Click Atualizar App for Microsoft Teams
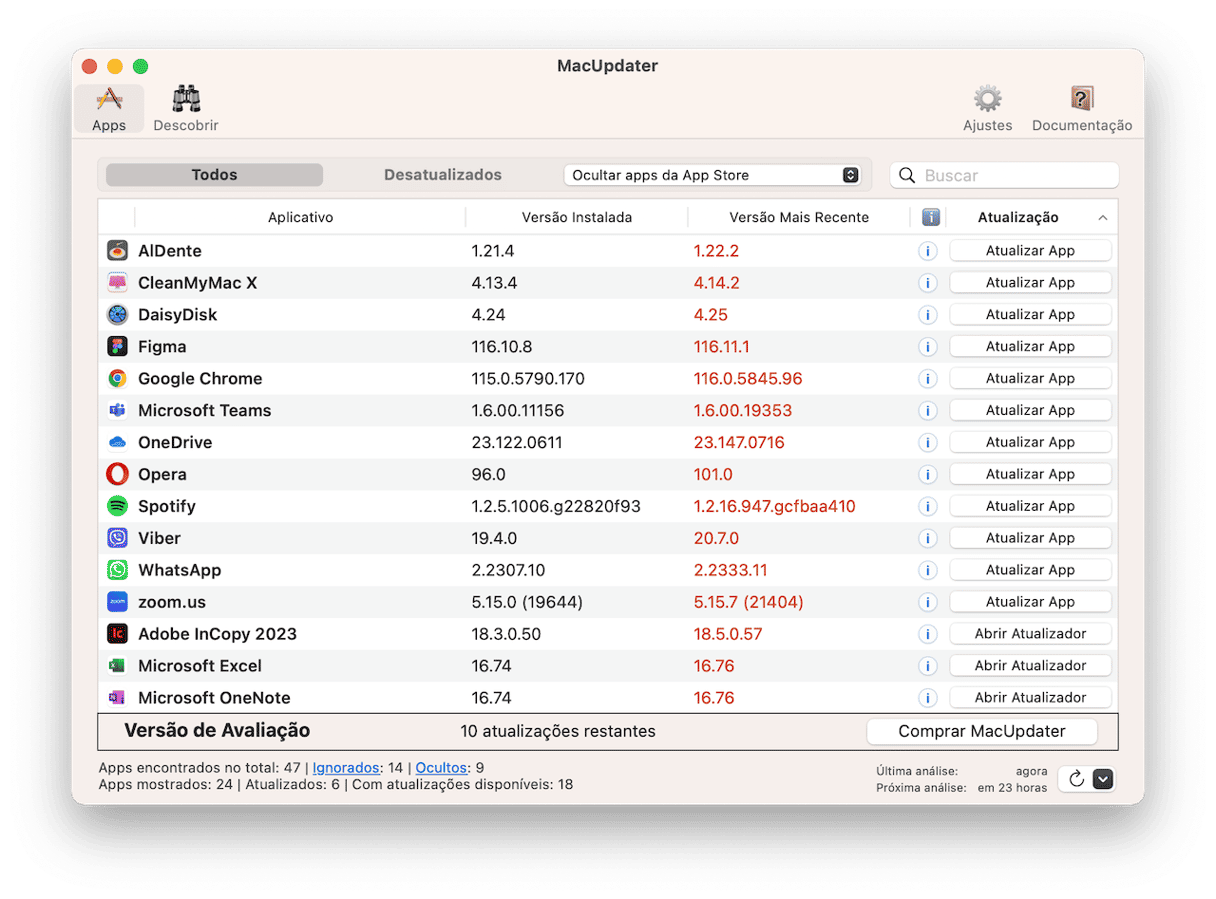The image size is (1216, 899). [1030, 411]
